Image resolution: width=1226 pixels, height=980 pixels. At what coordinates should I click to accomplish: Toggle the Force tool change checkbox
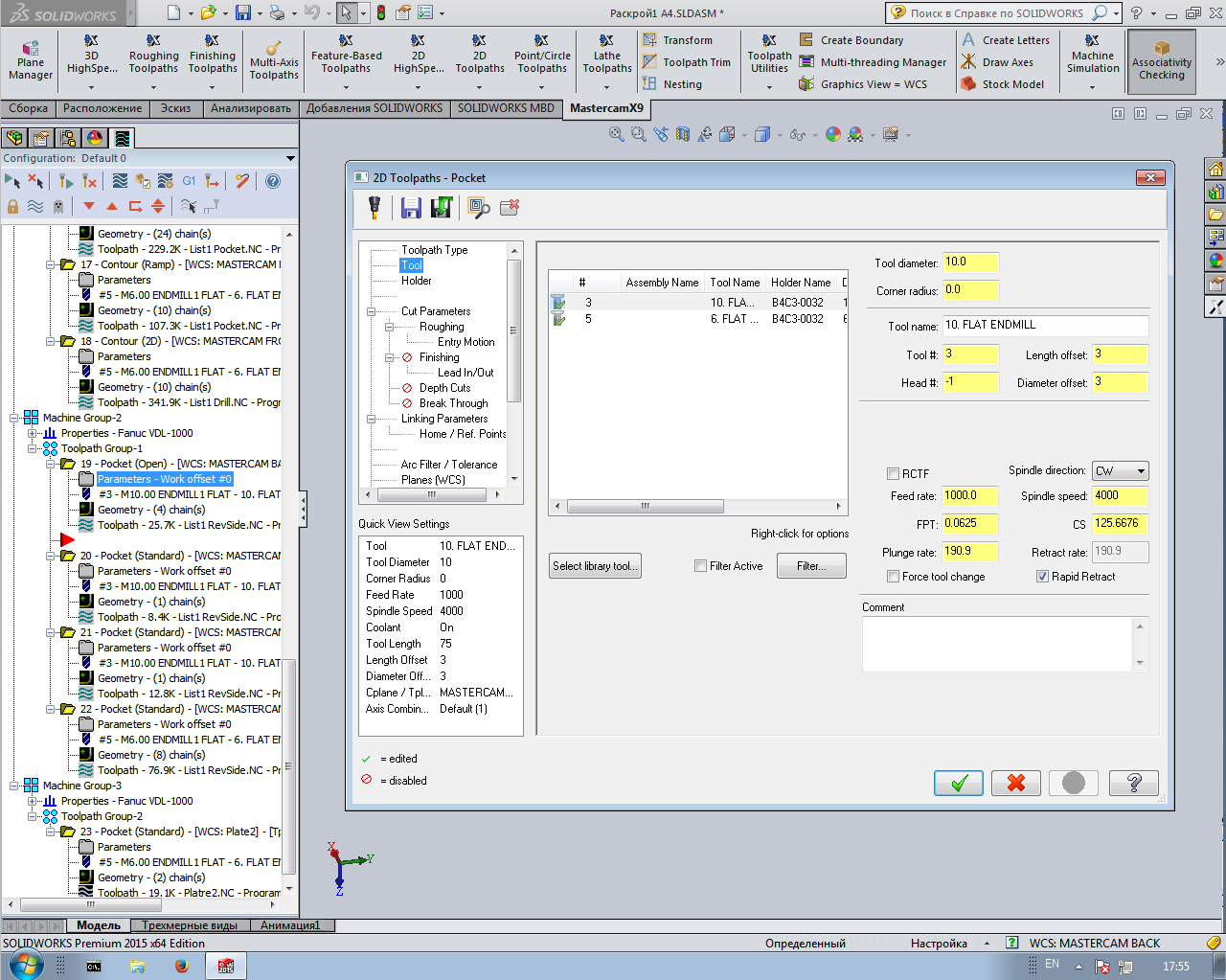(893, 577)
